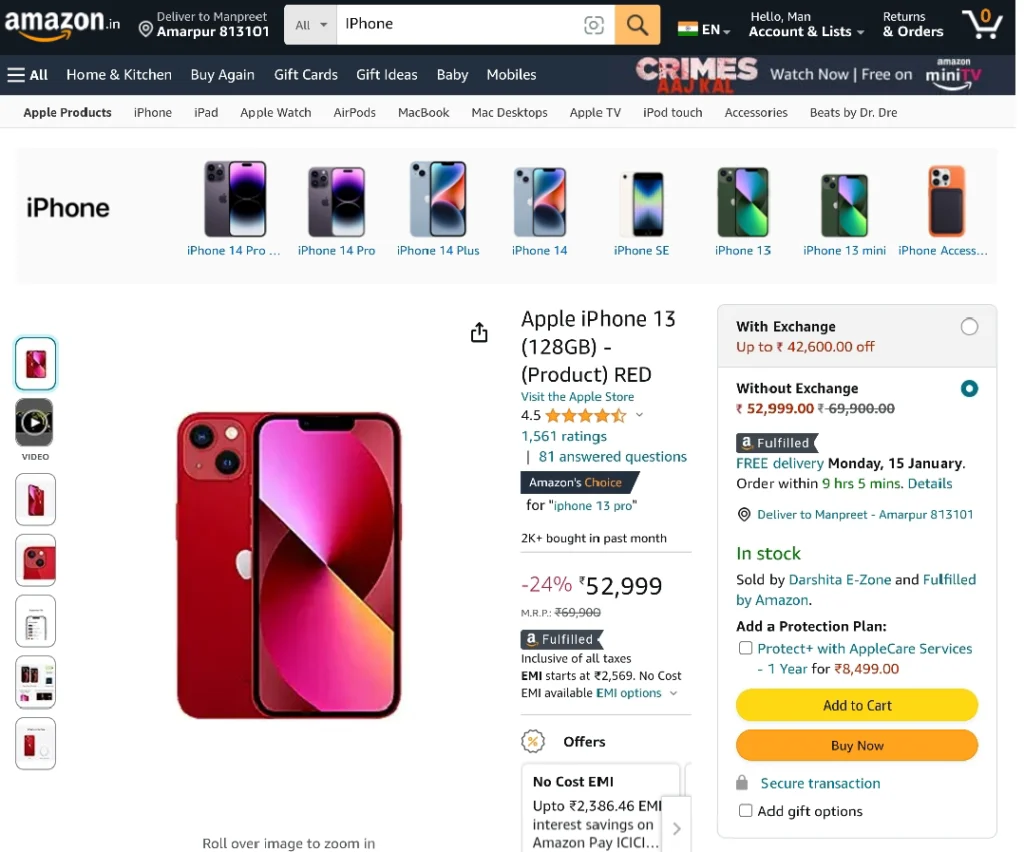Open the 1,561 ratings link
The width and height of the screenshot is (1024, 852).
pyautogui.click(x=563, y=435)
